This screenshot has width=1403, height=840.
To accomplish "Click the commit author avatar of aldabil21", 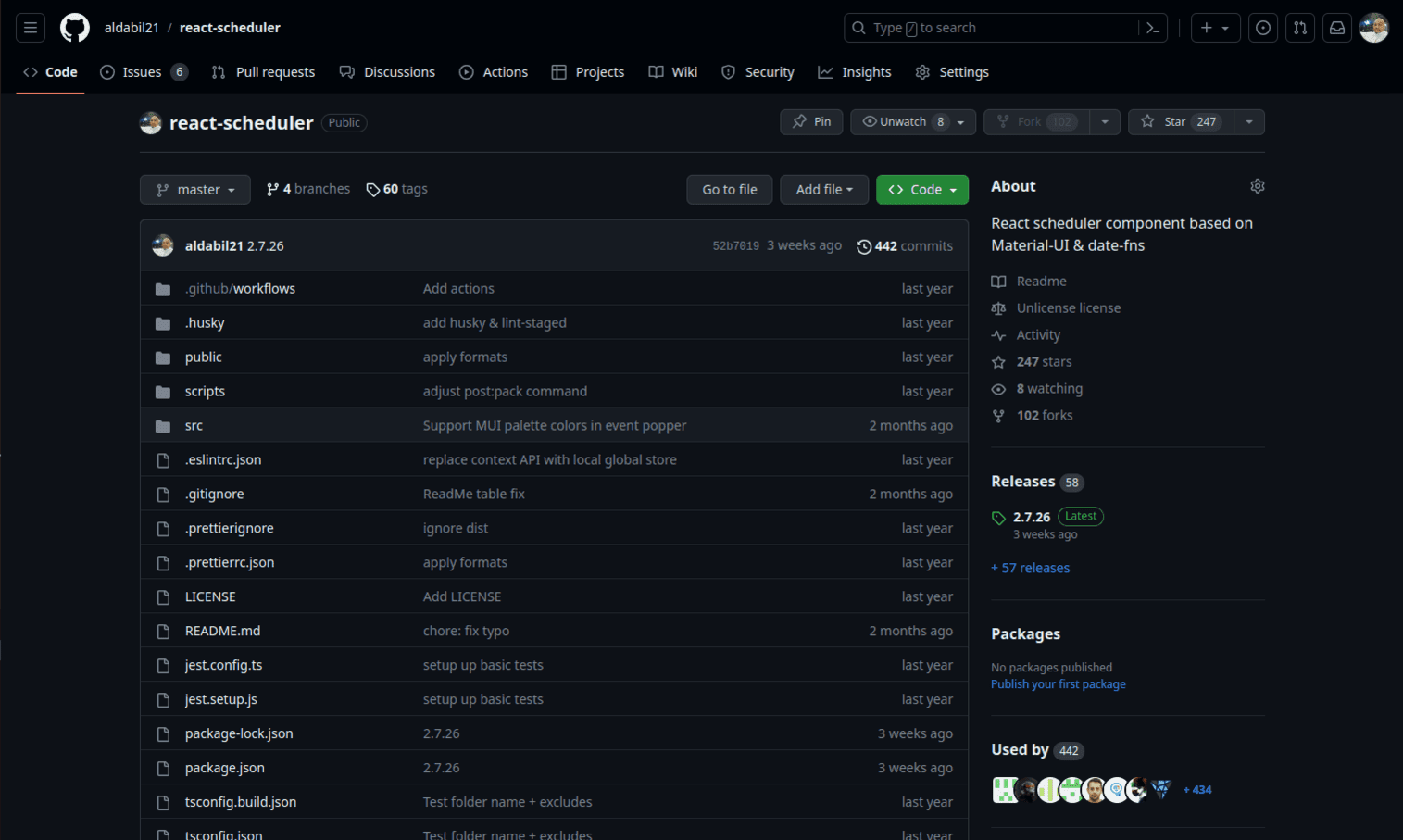I will pos(163,245).
